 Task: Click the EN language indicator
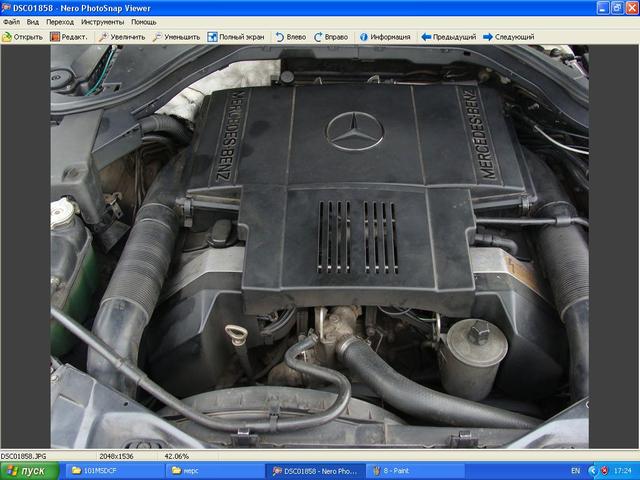click(576, 471)
